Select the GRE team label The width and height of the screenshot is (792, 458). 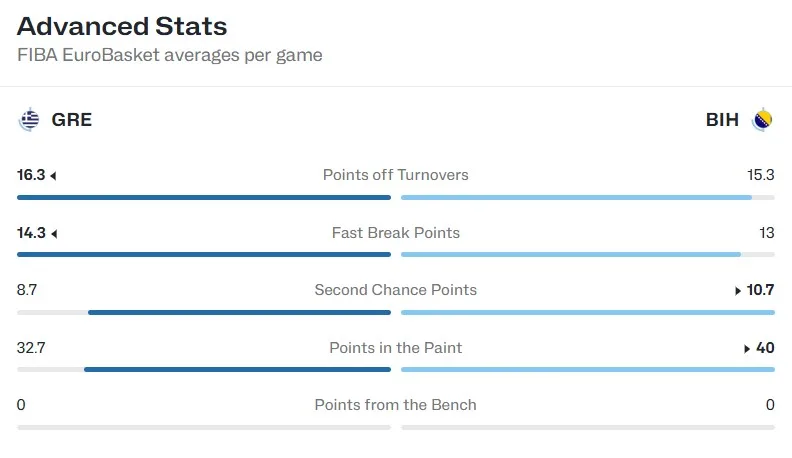point(72,120)
